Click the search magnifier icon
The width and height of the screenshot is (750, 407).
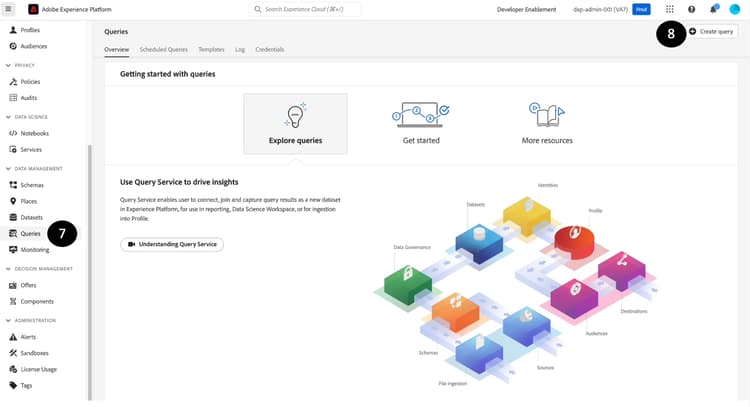coord(258,9)
